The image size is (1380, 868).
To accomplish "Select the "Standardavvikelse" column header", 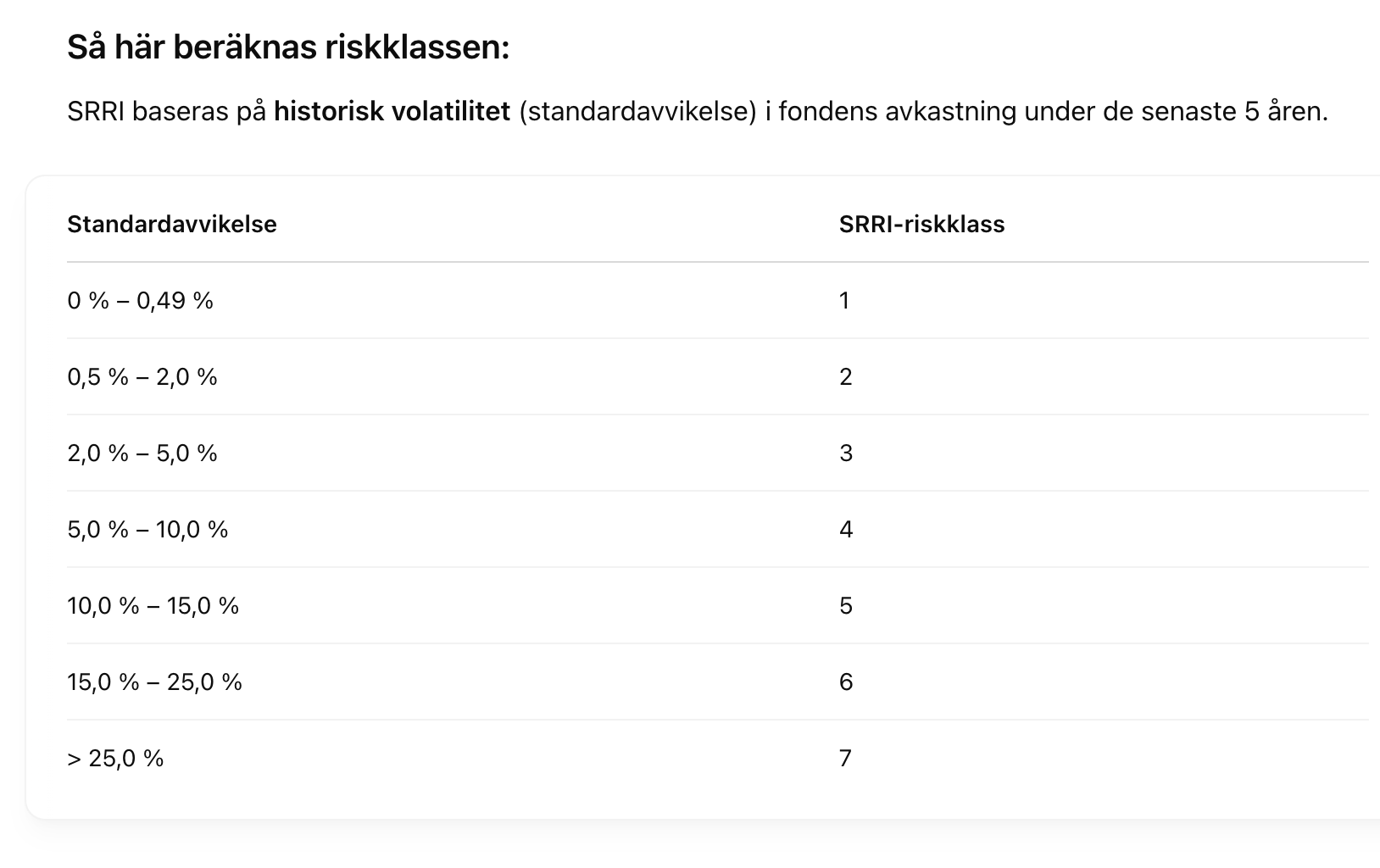I will pos(172,225).
